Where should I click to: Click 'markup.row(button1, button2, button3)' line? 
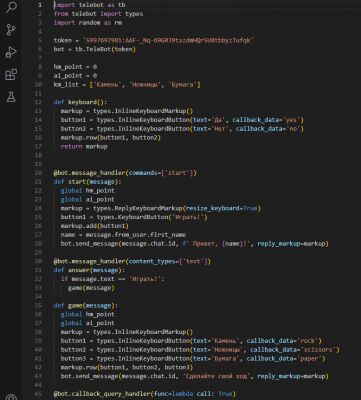tap(127, 367)
